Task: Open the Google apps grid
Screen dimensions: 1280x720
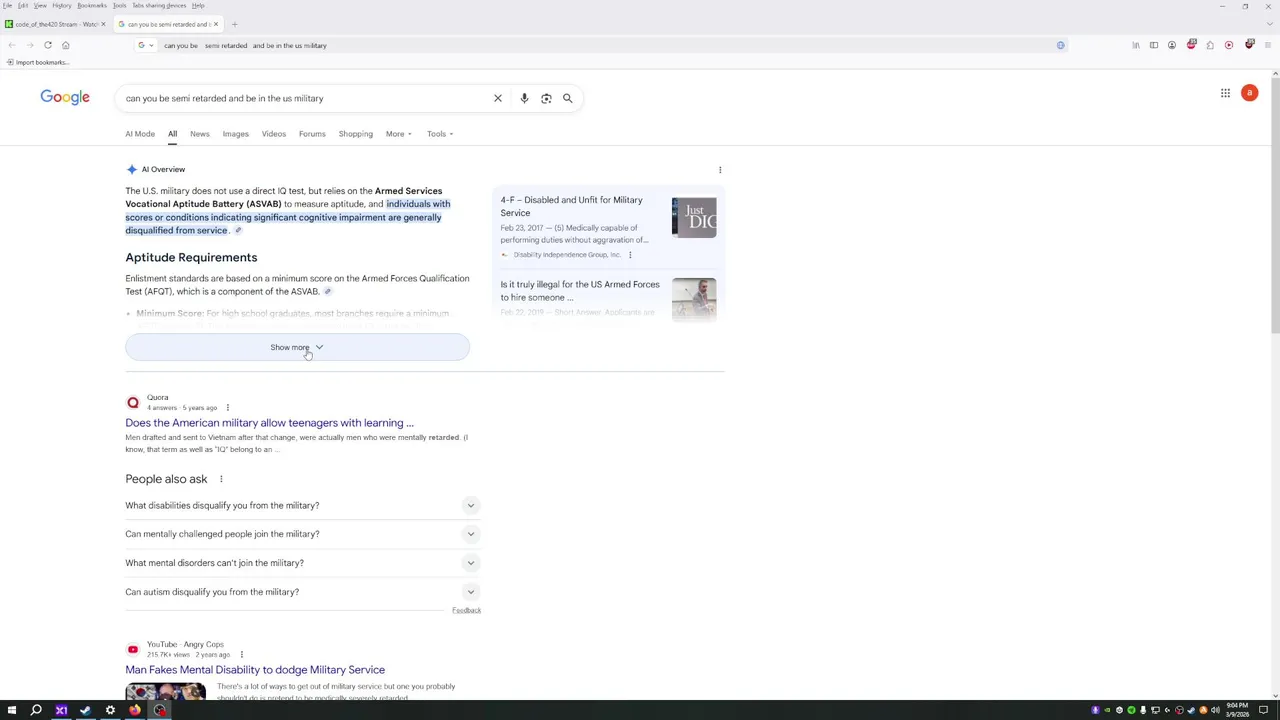Action: coord(1225,93)
